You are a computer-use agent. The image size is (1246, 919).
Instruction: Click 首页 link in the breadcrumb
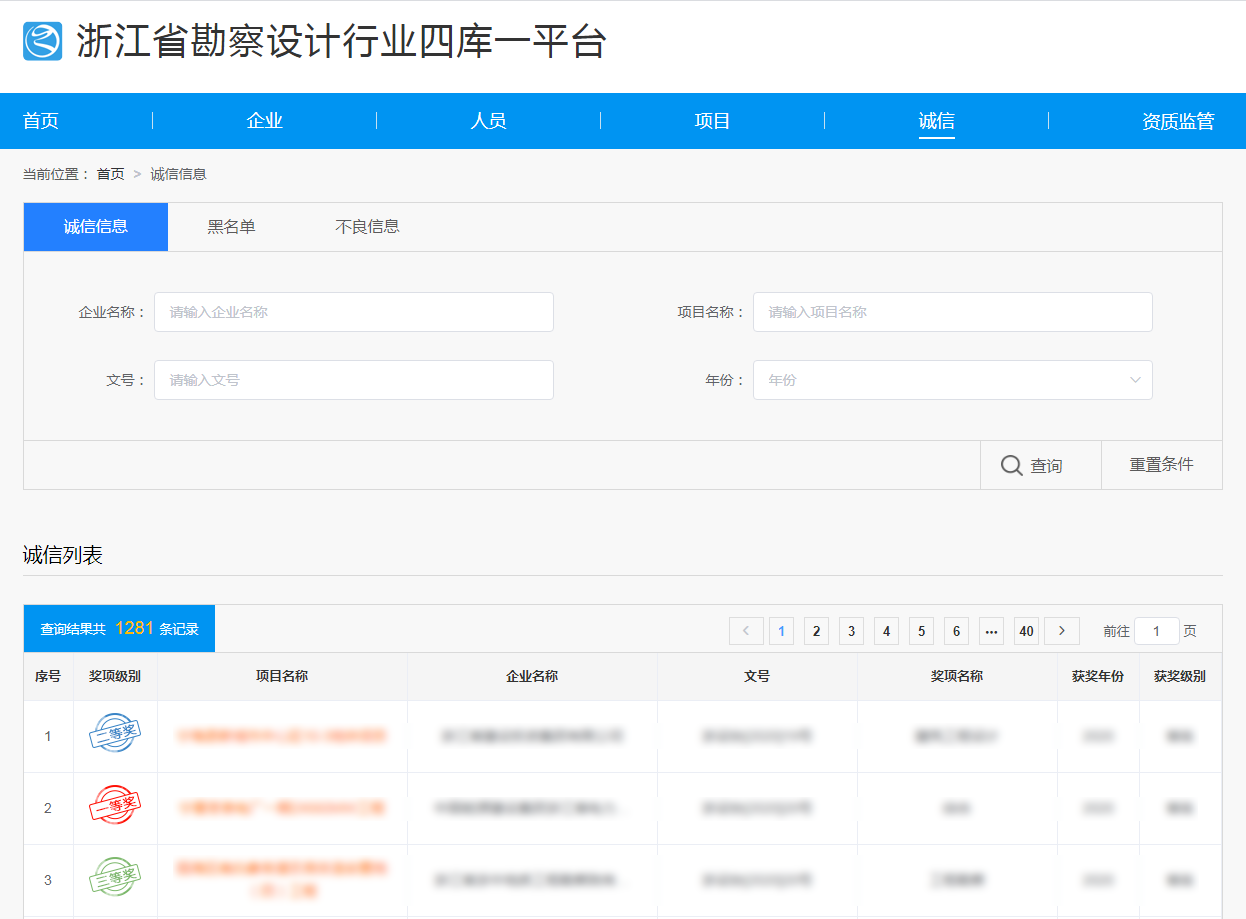[x=110, y=174]
